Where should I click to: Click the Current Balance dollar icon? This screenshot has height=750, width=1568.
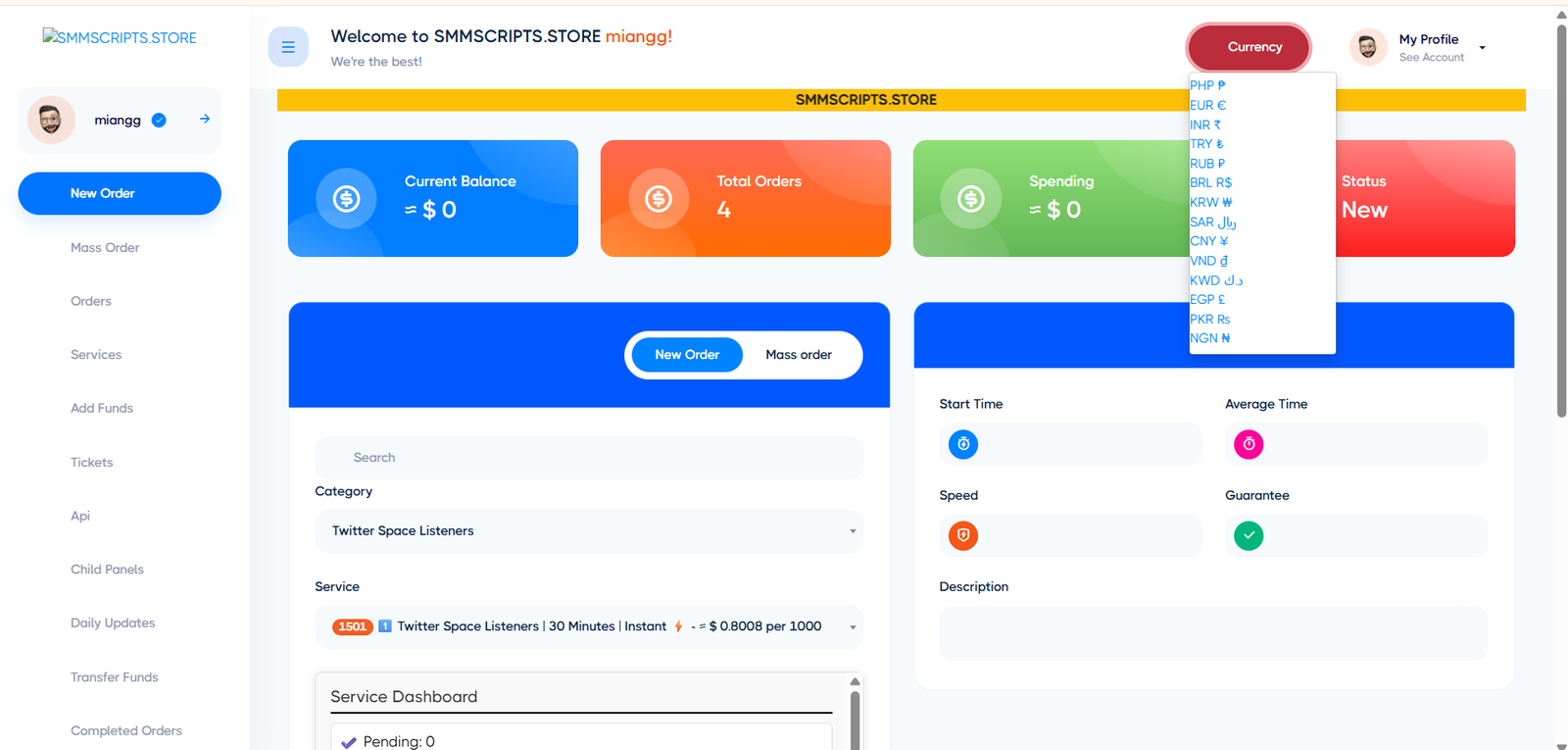pos(346,199)
